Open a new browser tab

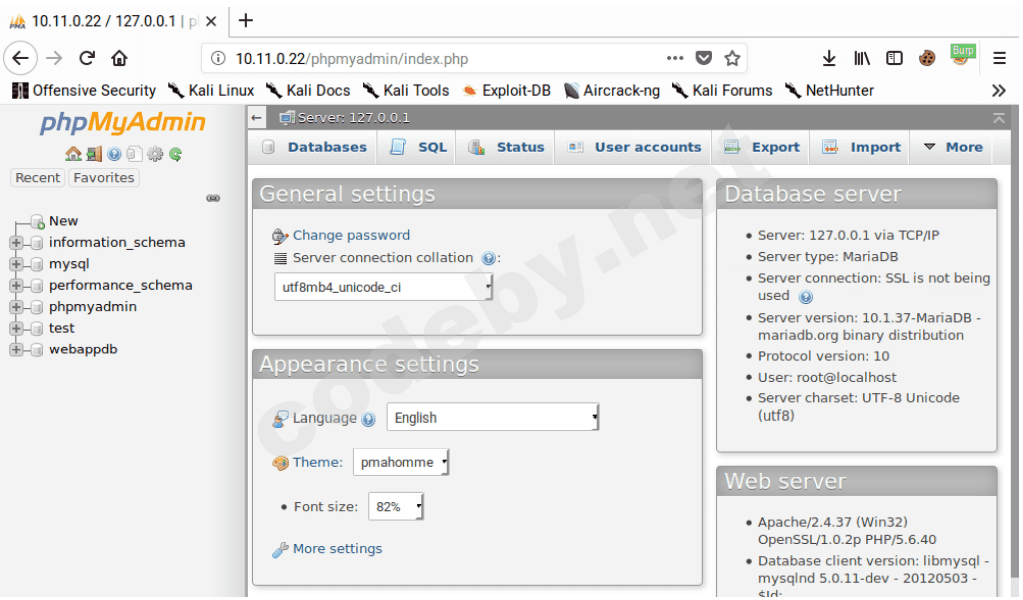tap(245, 20)
